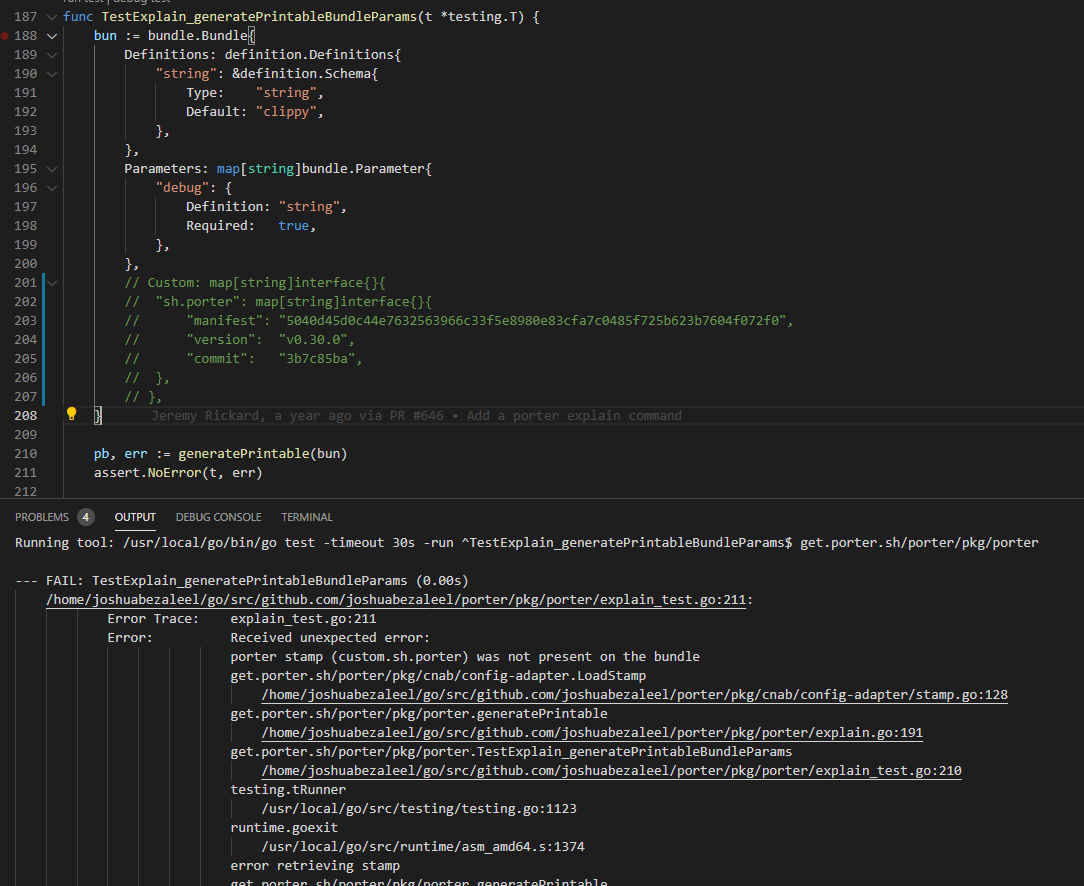
Task: Click the lightbulb quick-fix icon on line 208
Action: [x=71, y=414]
